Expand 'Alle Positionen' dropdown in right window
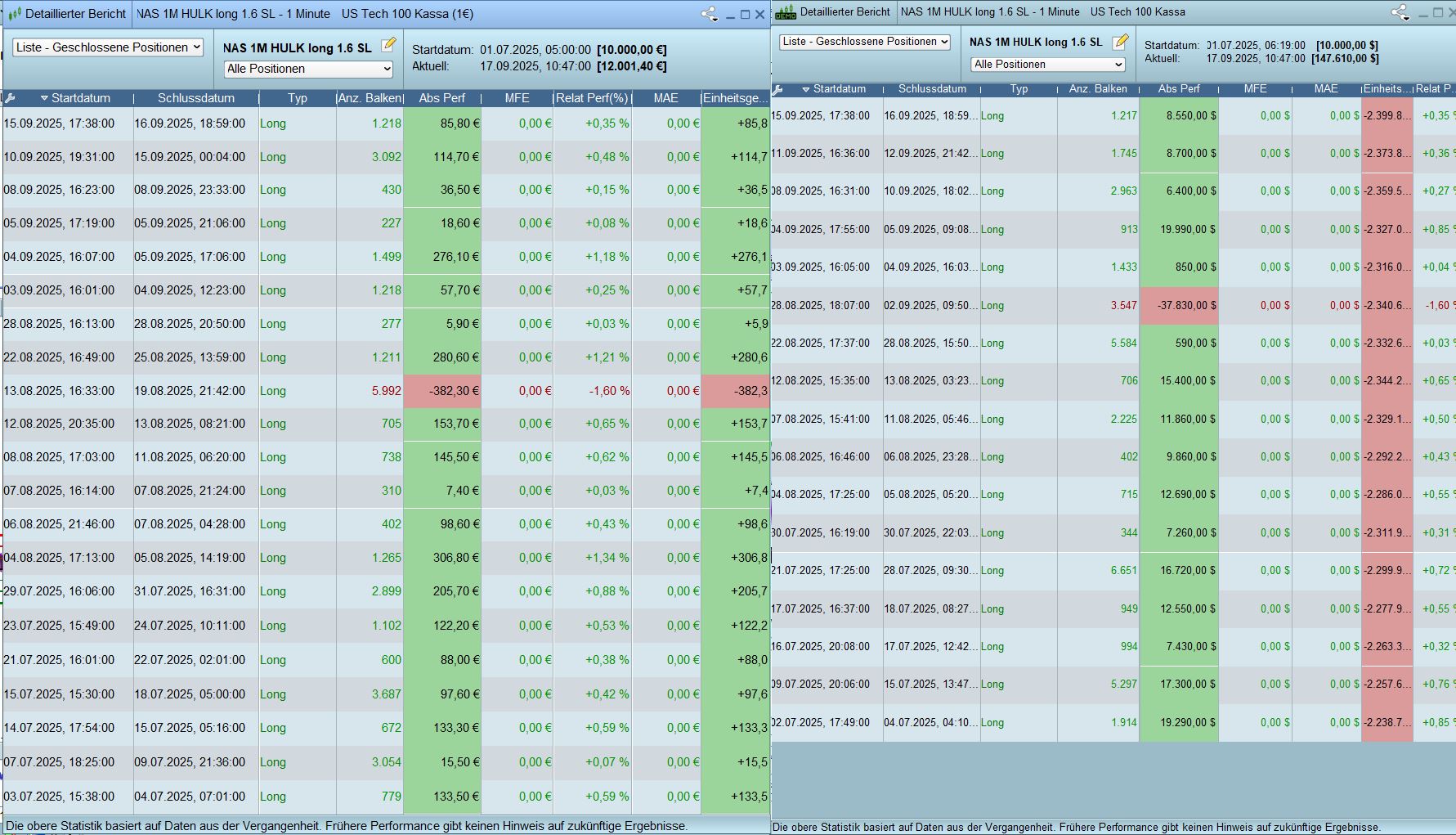 [x=1048, y=65]
